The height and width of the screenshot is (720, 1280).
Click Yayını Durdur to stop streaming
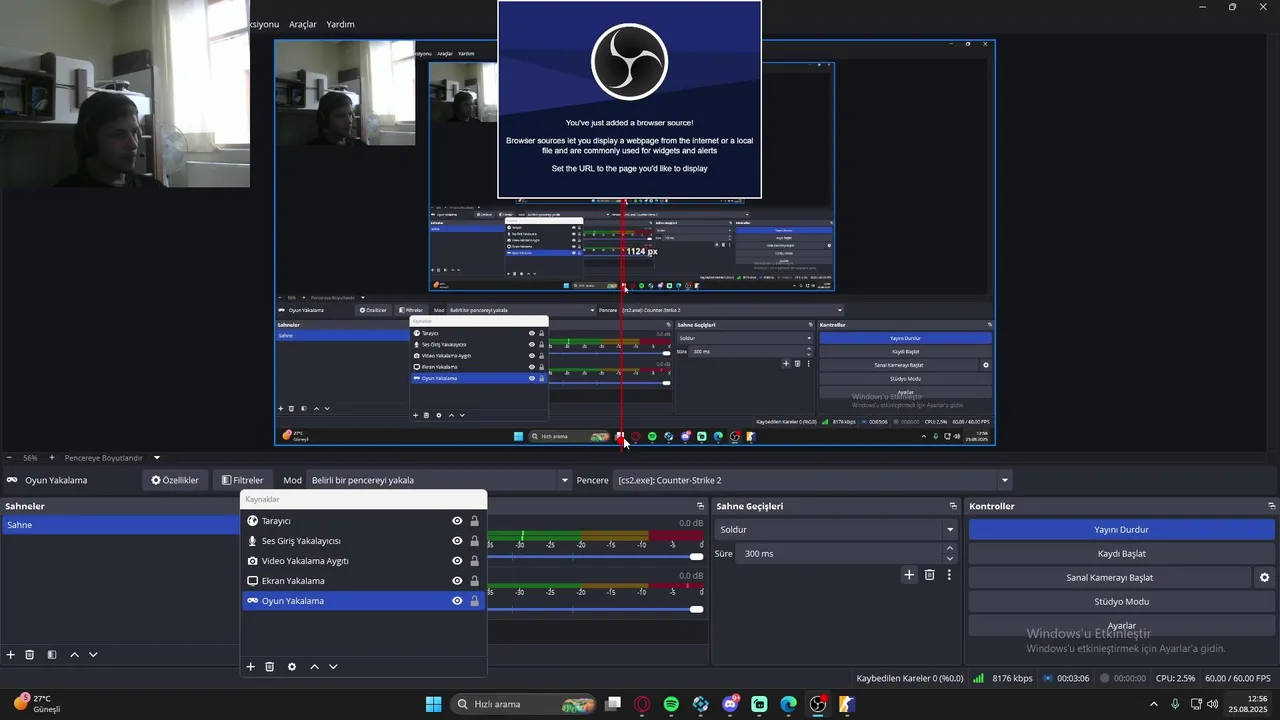point(1121,529)
